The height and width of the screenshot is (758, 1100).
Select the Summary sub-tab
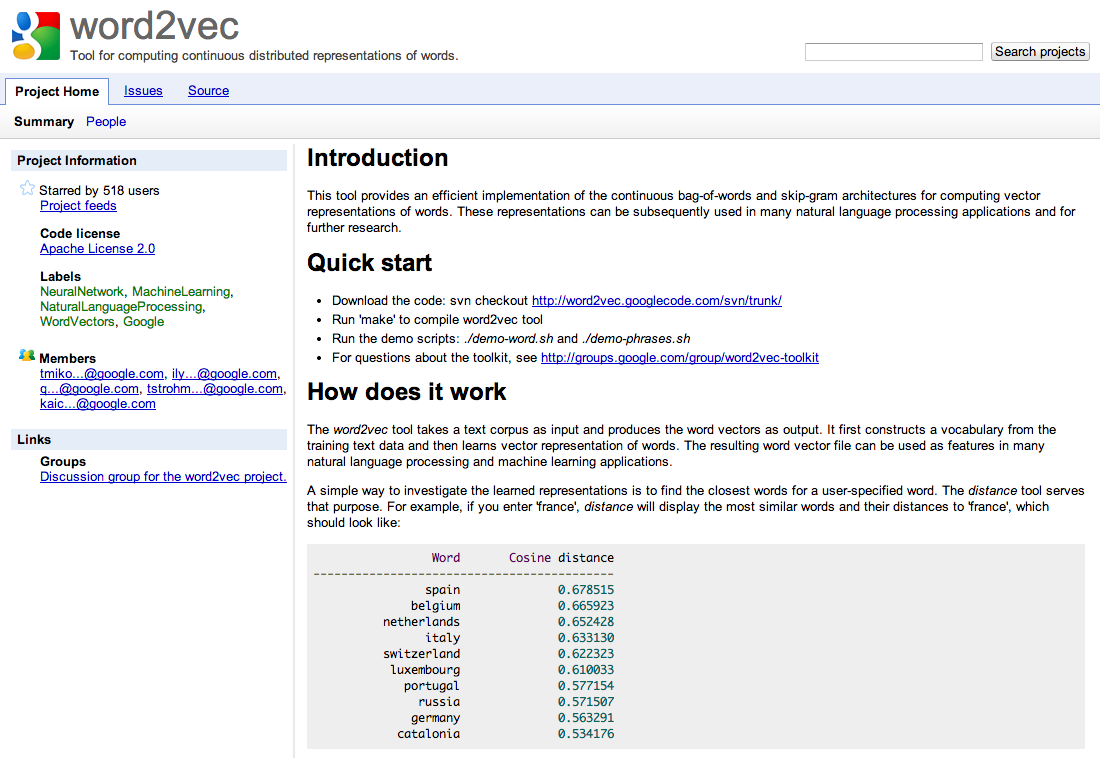click(43, 121)
